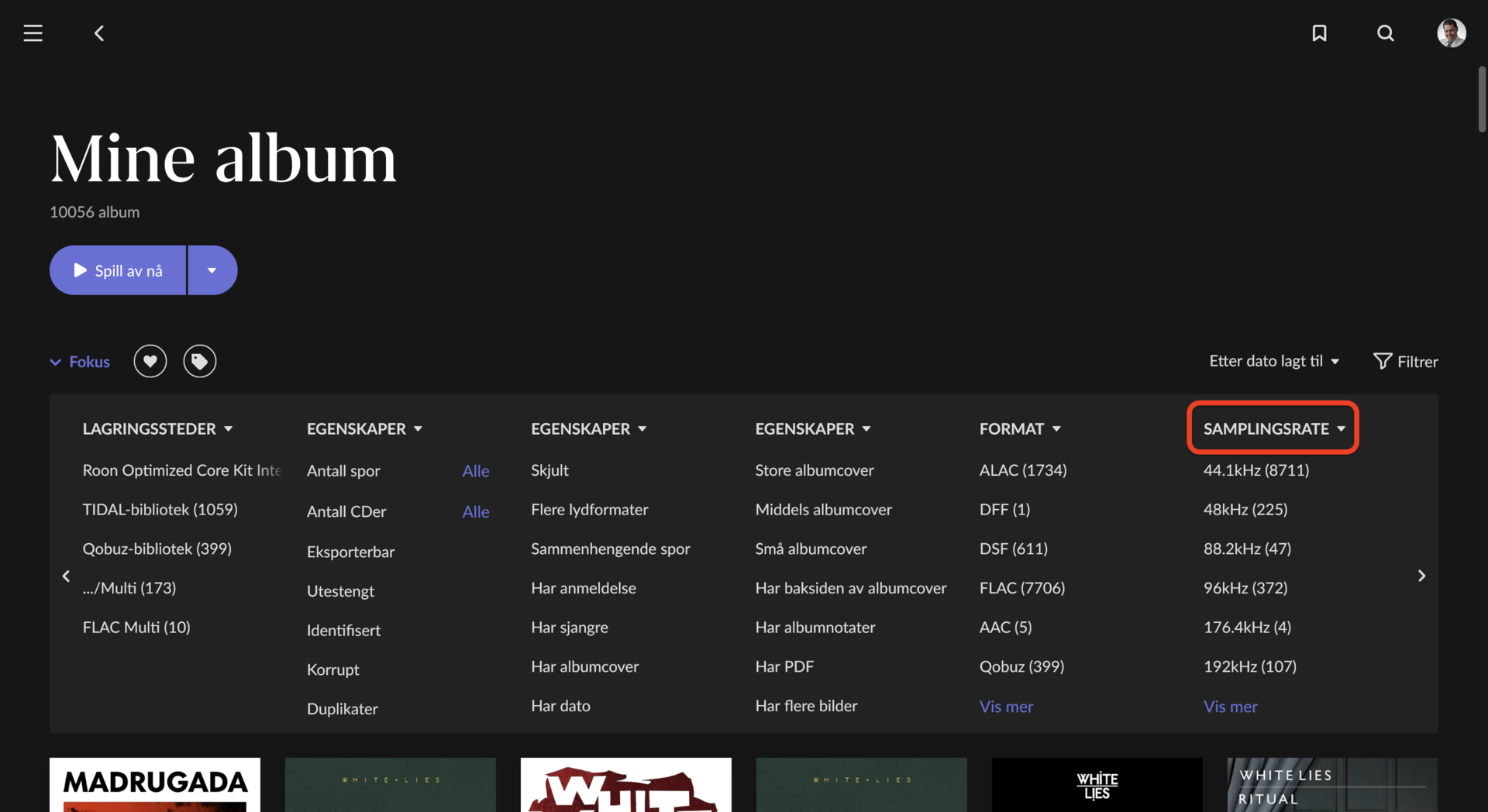Select the Identifisert property

tap(344, 631)
